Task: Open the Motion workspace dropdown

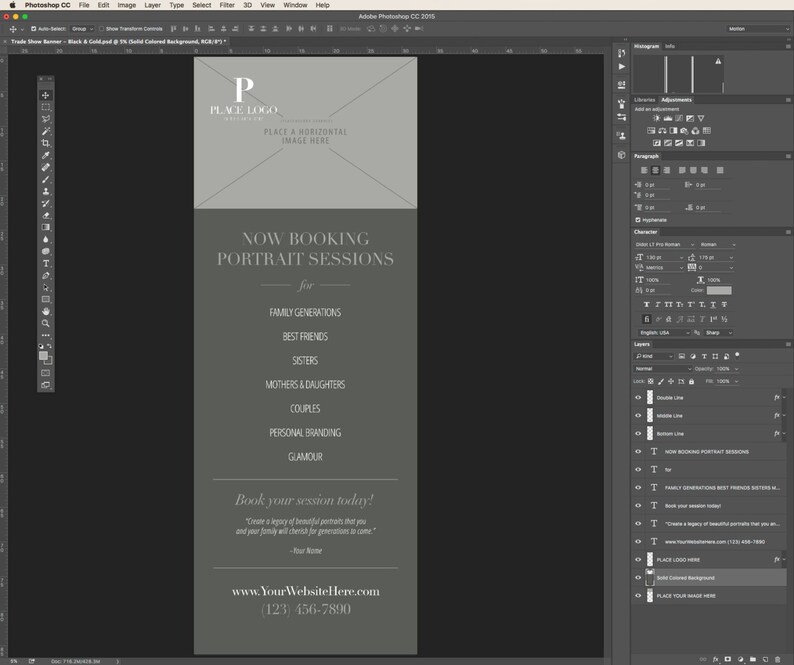Action: coord(758,29)
